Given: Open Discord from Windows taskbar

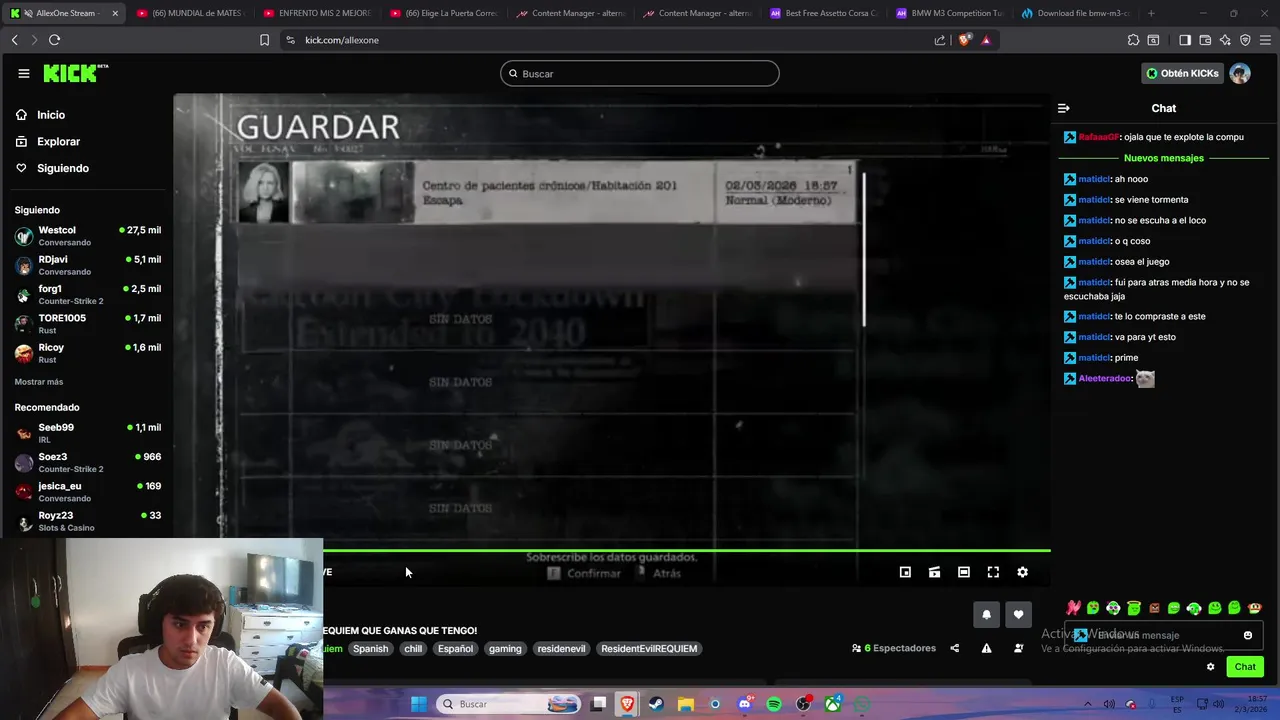Looking at the screenshot, I should (x=744, y=704).
